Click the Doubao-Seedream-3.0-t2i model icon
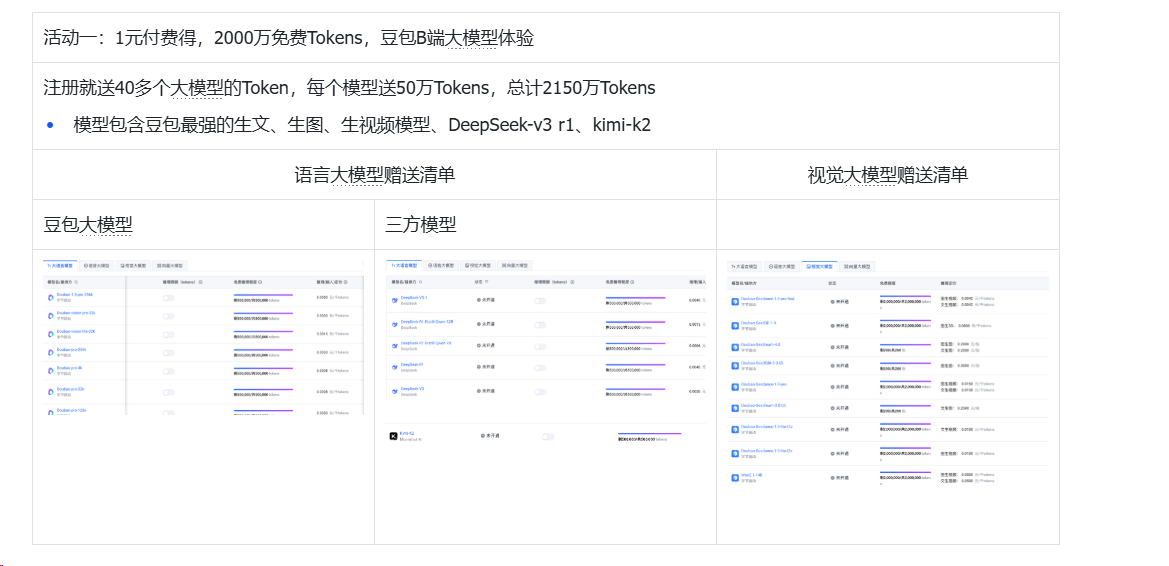Image resolution: width=1169 pixels, height=566 pixels. (735, 409)
